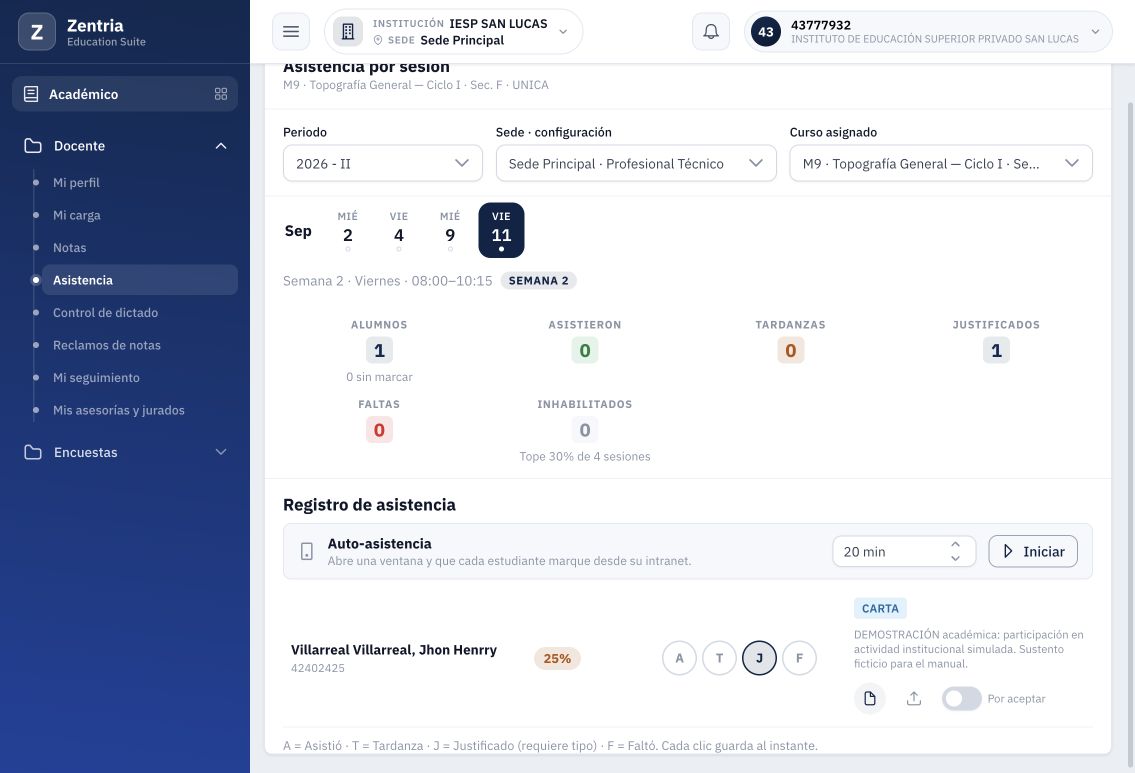The image size is (1135, 773).
Task: Click the 20 min duration stepper
Action: 903,552
